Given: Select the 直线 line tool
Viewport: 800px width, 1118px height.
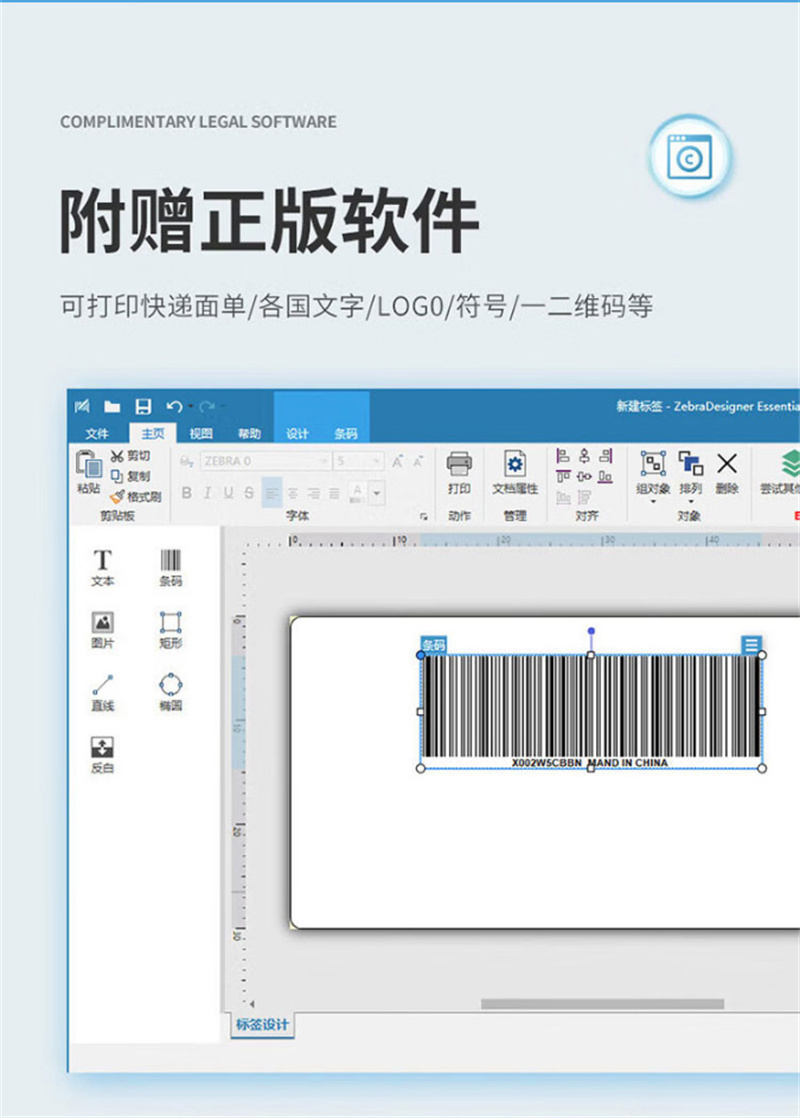Looking at the screenshot, I should (102, 692).
